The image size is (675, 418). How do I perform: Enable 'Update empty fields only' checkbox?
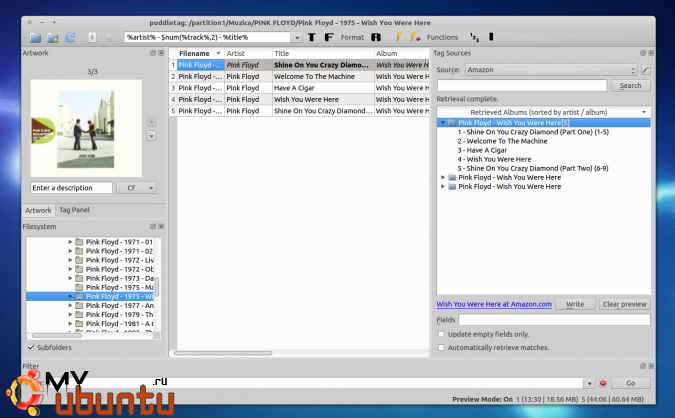441,333
